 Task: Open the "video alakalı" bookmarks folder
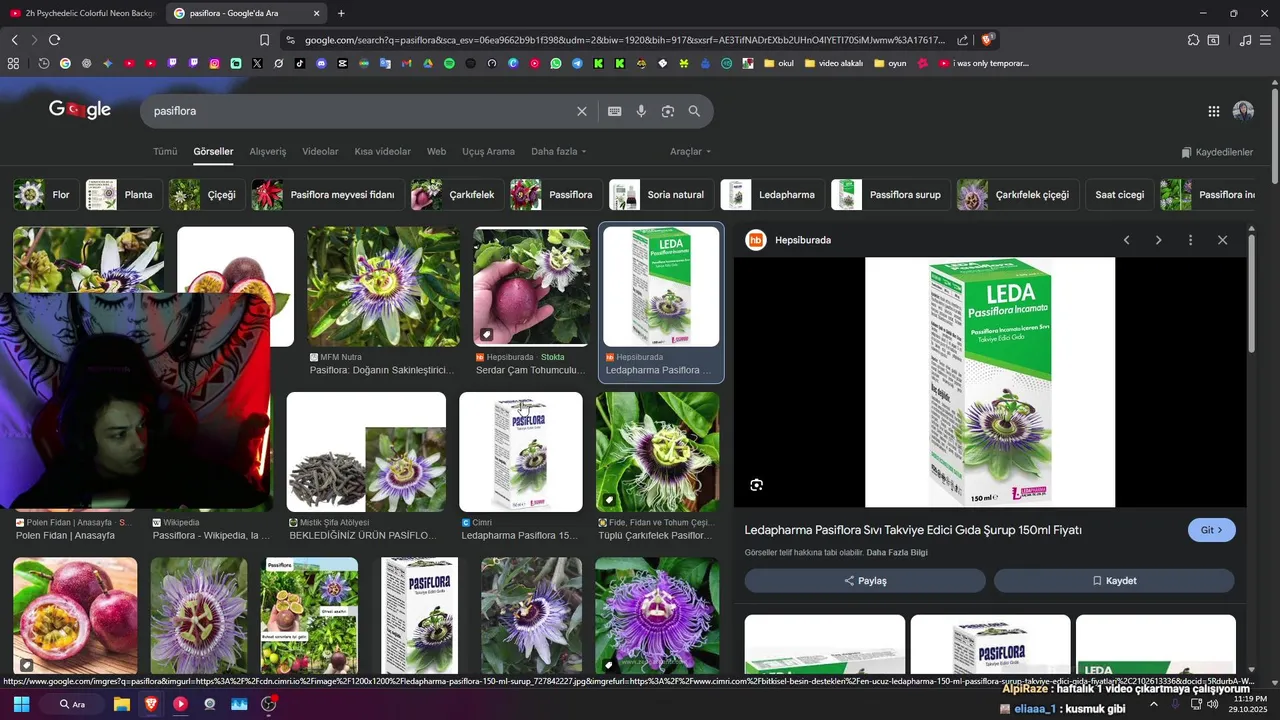pos(834,63)
